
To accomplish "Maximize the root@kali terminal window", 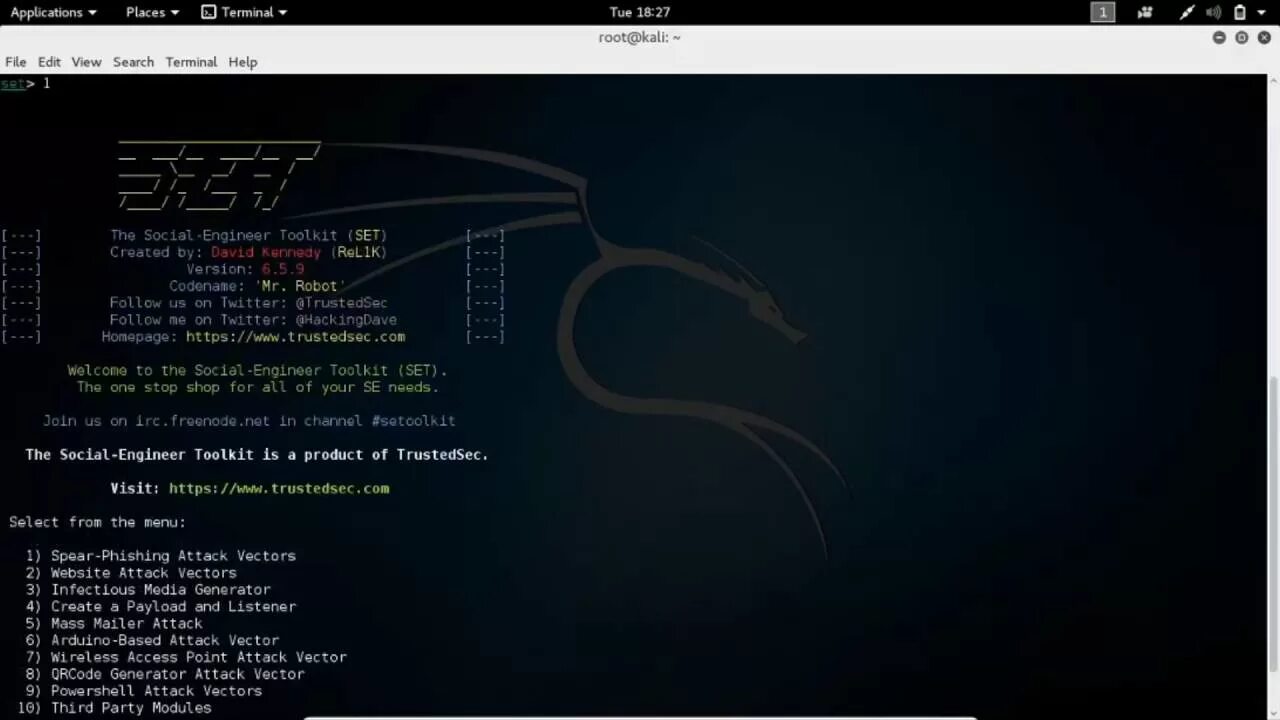I will [x=1242, y=37].
